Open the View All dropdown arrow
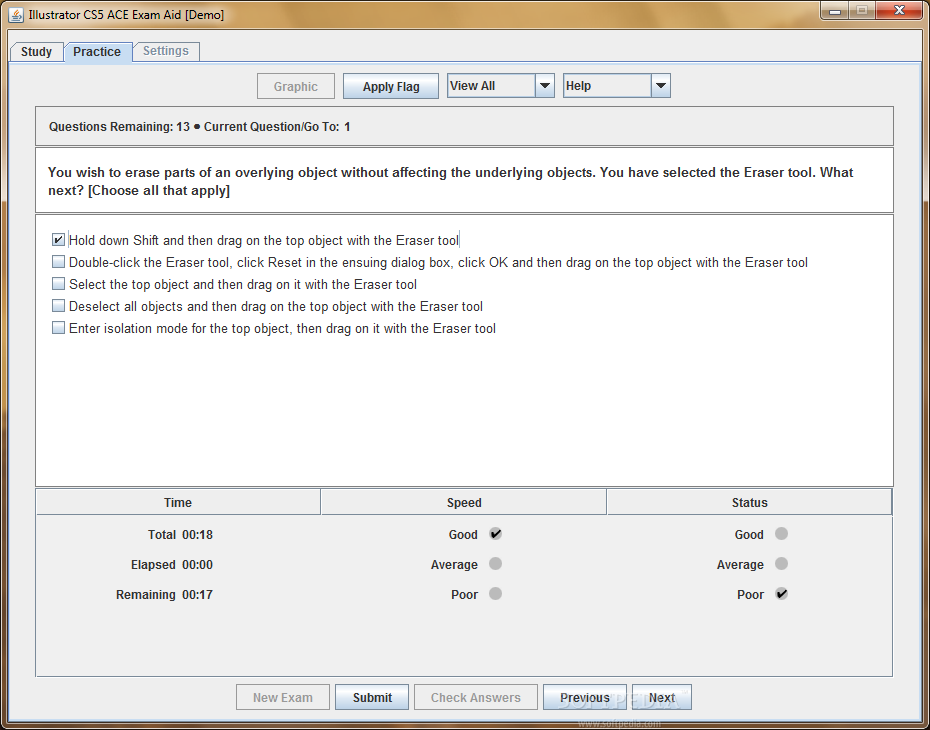Screen dimensions: 930x730 [544, 86]
